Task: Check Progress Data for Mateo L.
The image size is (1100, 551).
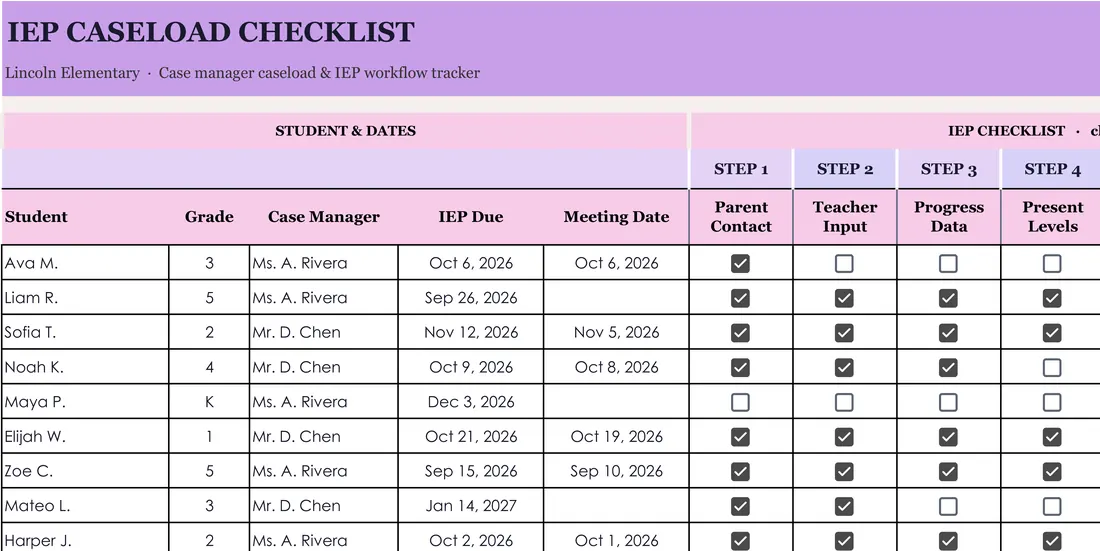Action: 948,506
